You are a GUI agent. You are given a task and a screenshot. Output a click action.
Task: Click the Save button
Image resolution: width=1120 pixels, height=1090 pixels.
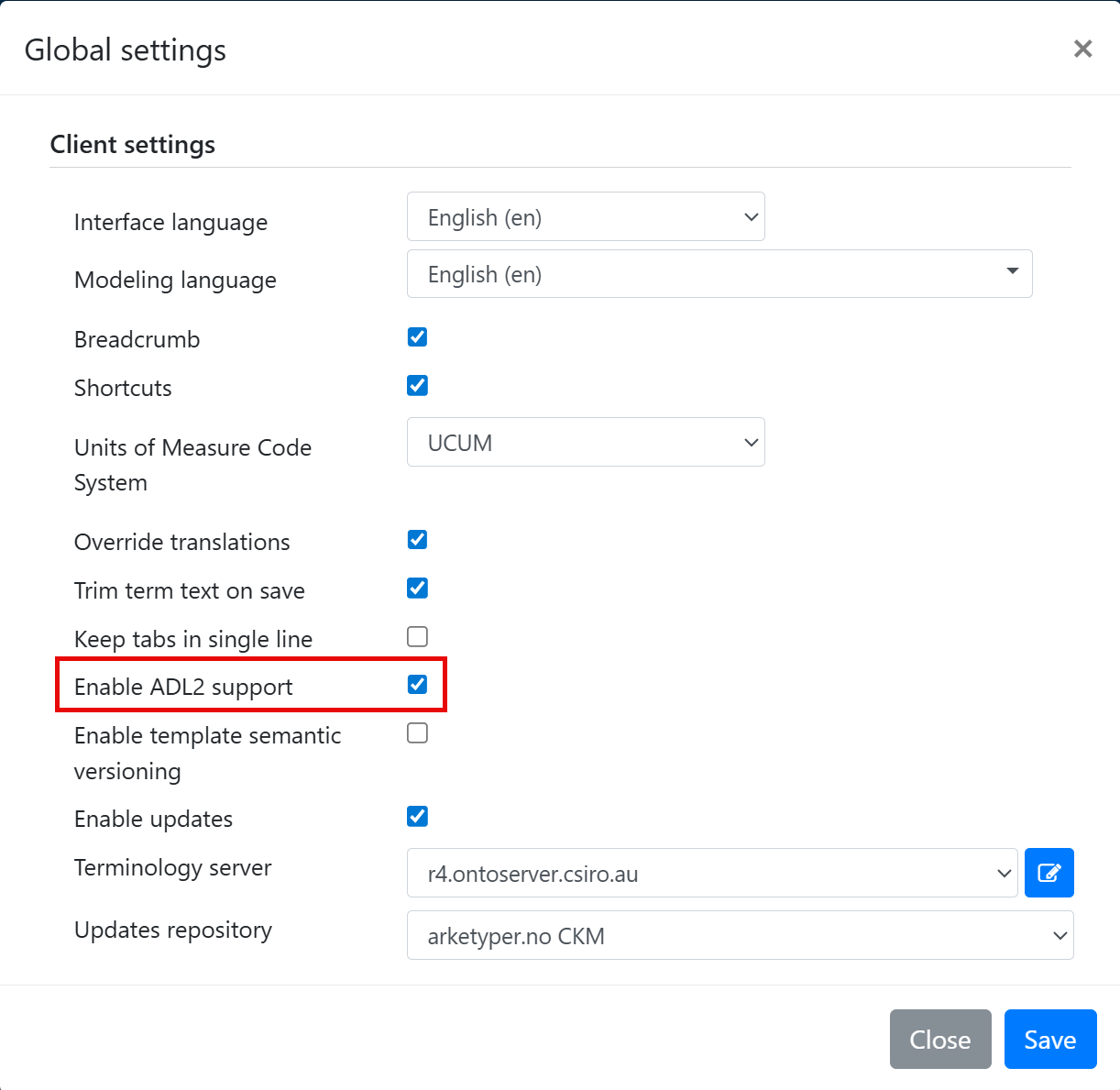1049,1040
